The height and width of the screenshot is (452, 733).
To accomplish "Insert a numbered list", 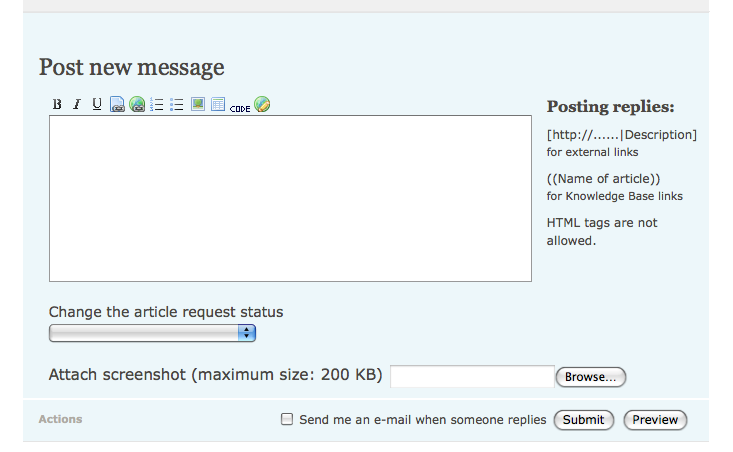I will click(x=157, y=104).
